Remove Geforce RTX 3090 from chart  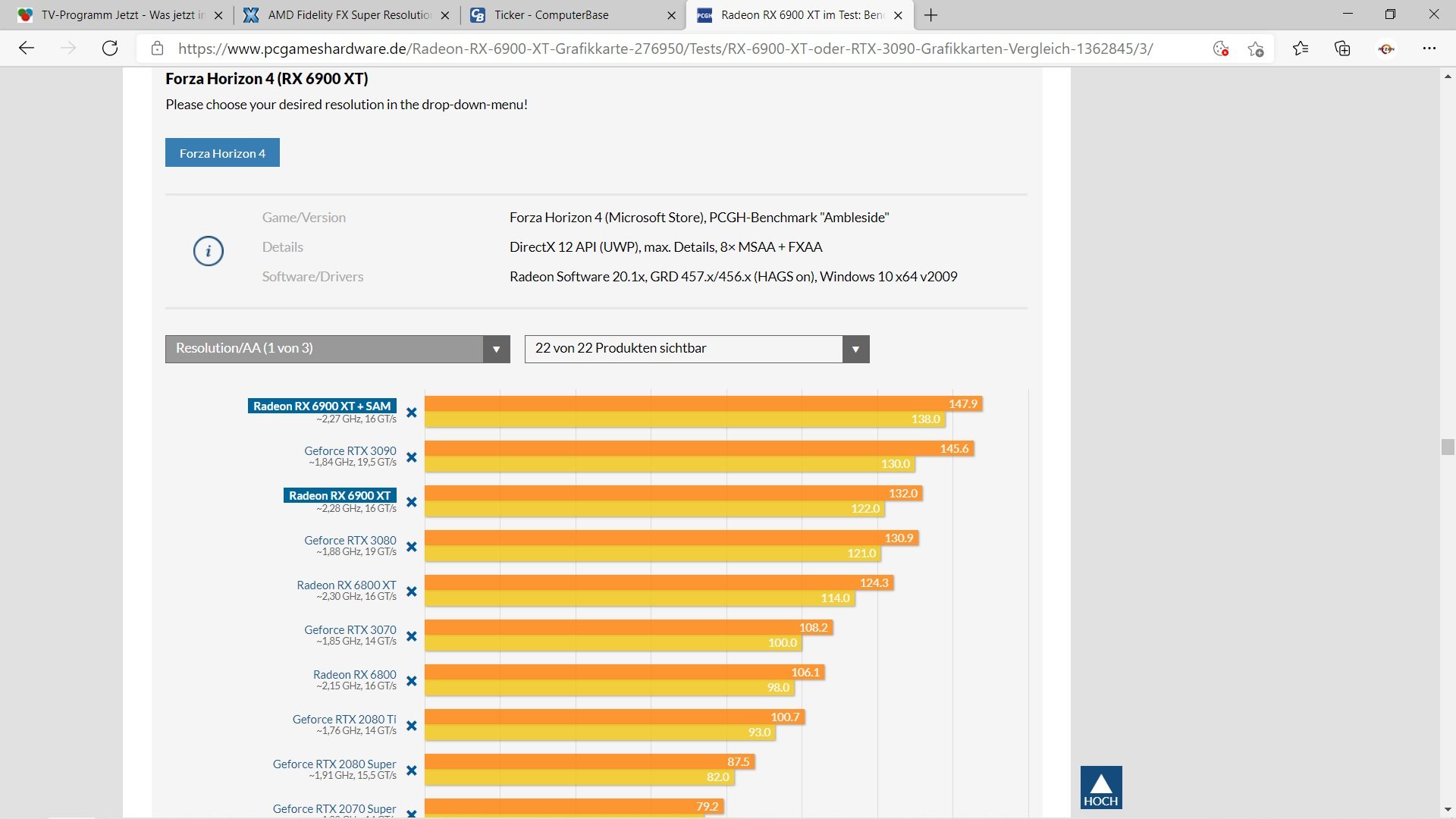[x=411, y=457]
